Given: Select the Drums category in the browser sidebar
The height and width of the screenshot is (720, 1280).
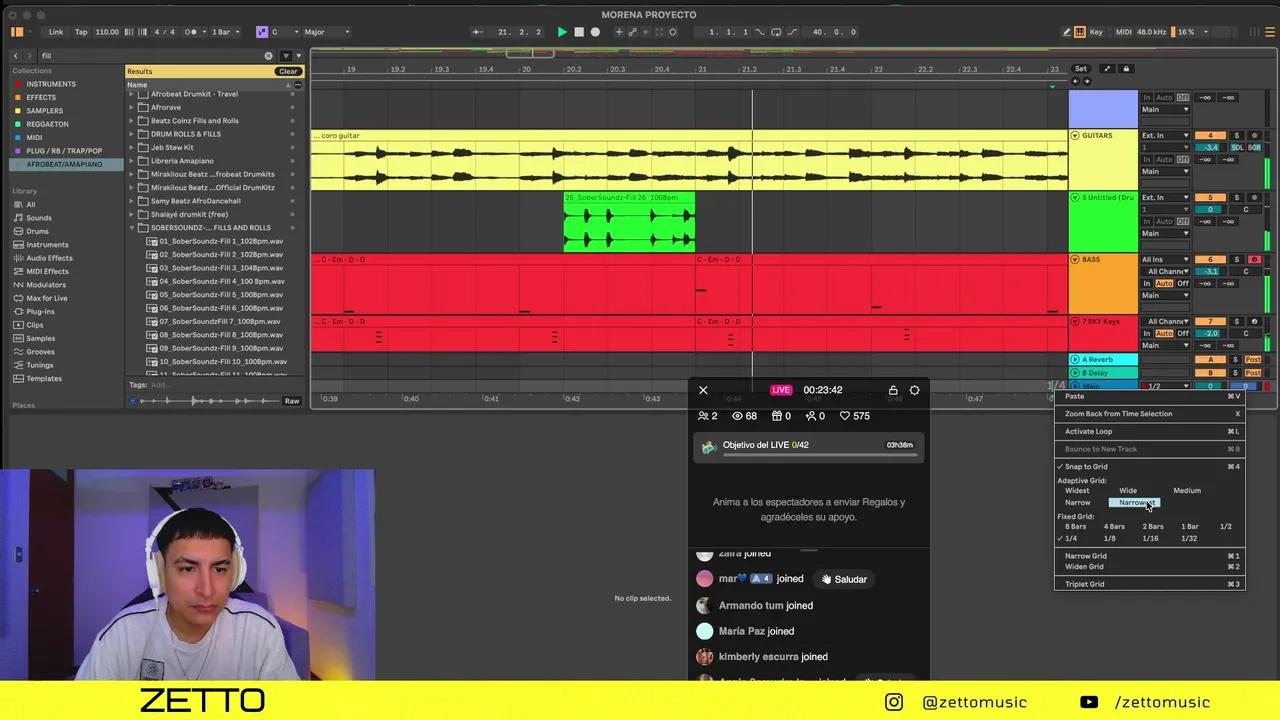Looking at the screenshot, I should pos(37,231).
